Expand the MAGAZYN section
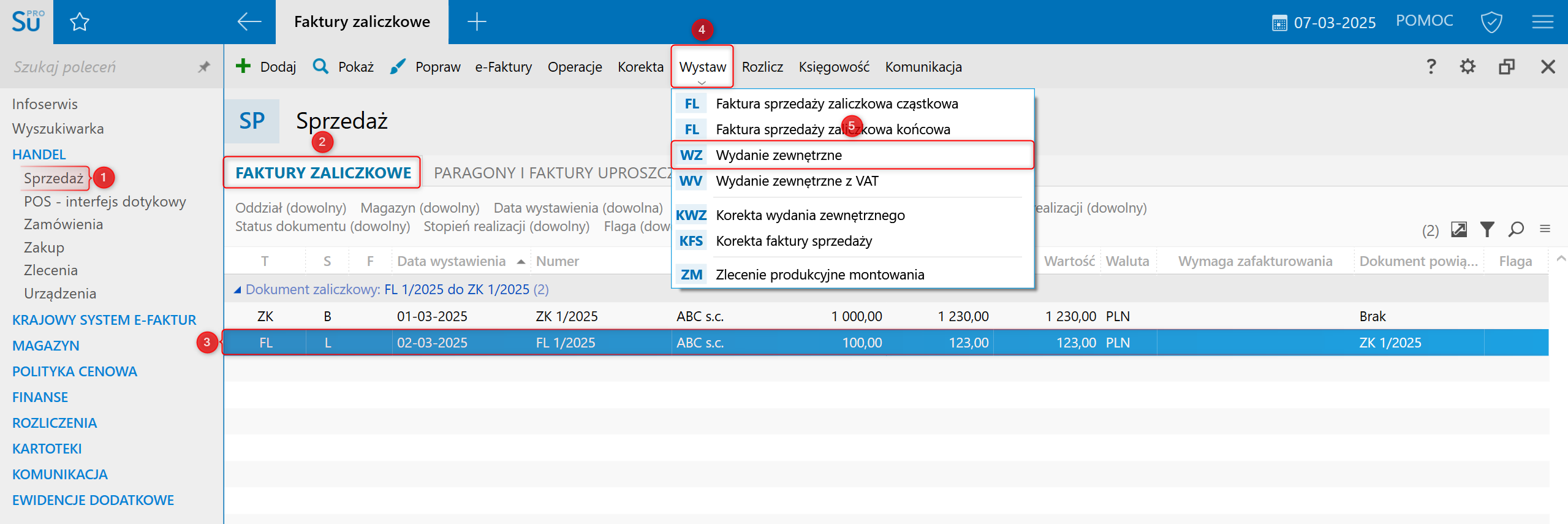Screen dimensions: 1568x524 click(46, 346)
